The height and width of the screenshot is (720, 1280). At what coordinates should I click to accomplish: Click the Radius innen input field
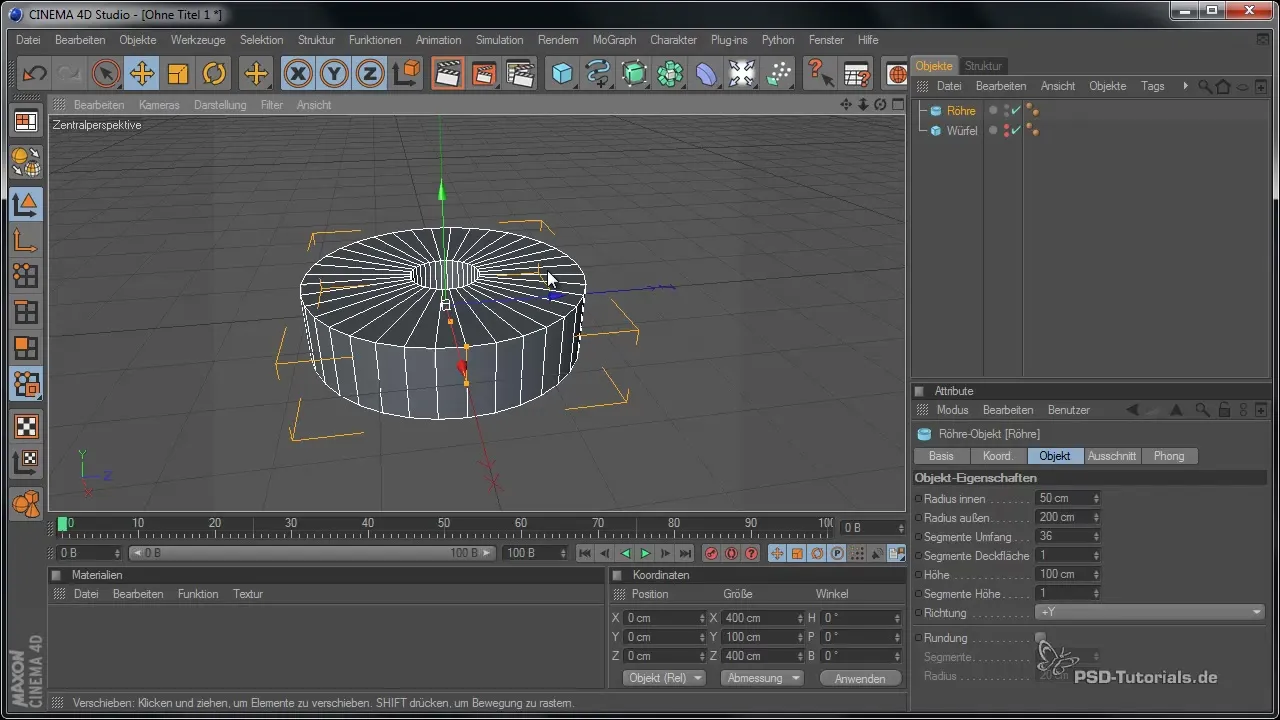click(x=1063, y=498)
